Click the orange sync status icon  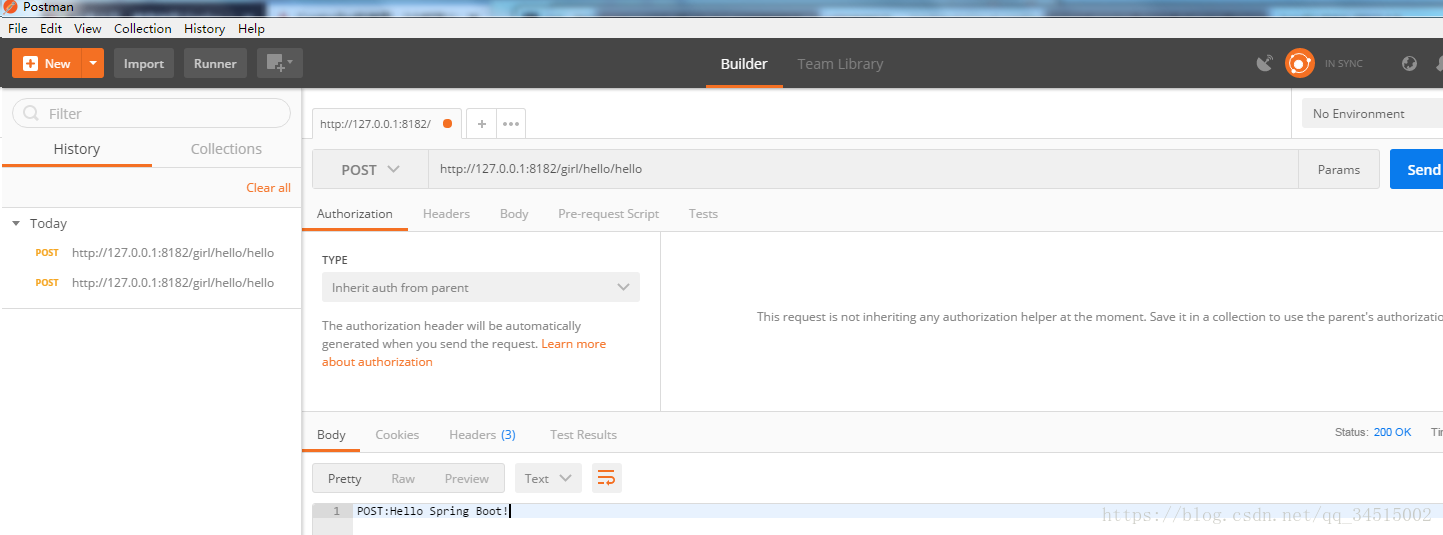click(x=1299, y=63)
